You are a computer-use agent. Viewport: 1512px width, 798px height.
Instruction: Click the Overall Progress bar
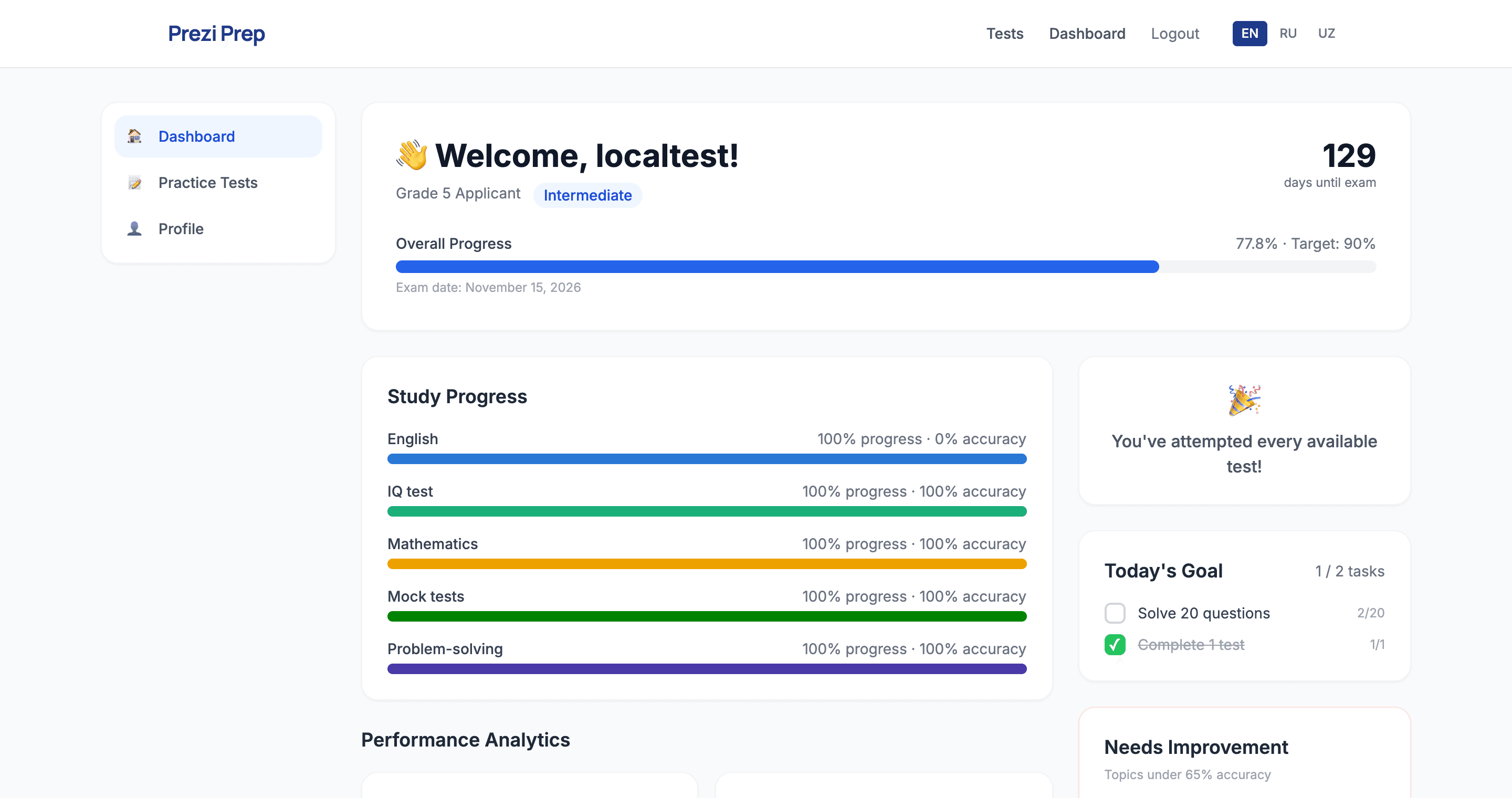(x=886, y=267)
